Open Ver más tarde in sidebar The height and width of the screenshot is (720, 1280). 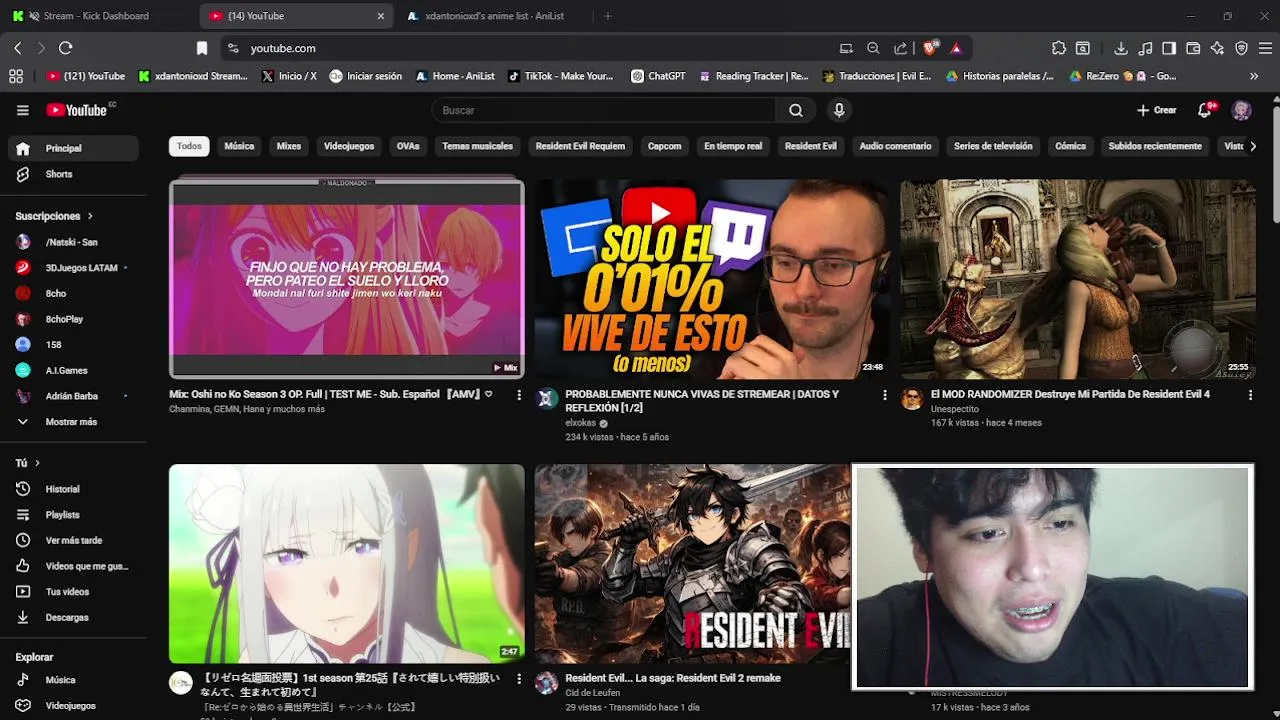point(73,540)
